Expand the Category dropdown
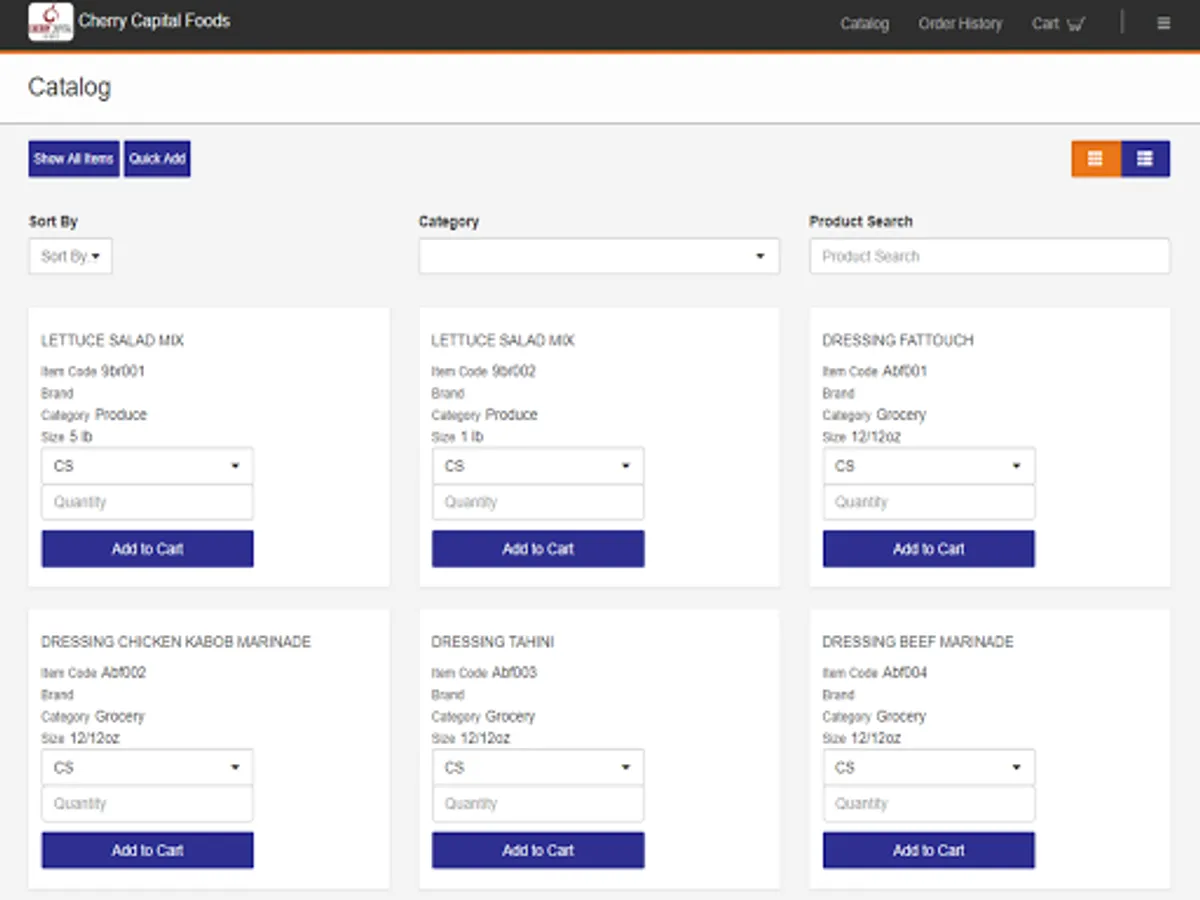Image resolution: width=1200 pixels, height=900 pixels. (x=599, y=256)
